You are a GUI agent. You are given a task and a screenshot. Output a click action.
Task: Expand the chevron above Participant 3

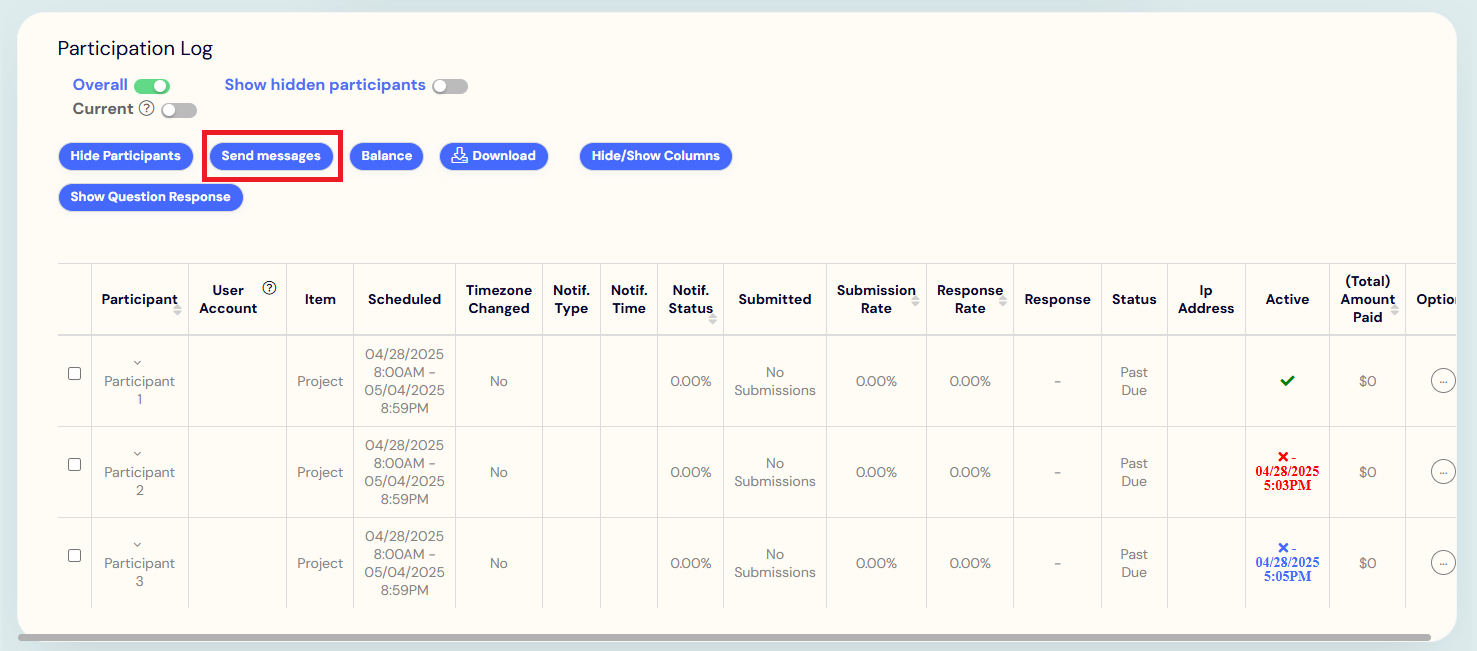(138, 545)
